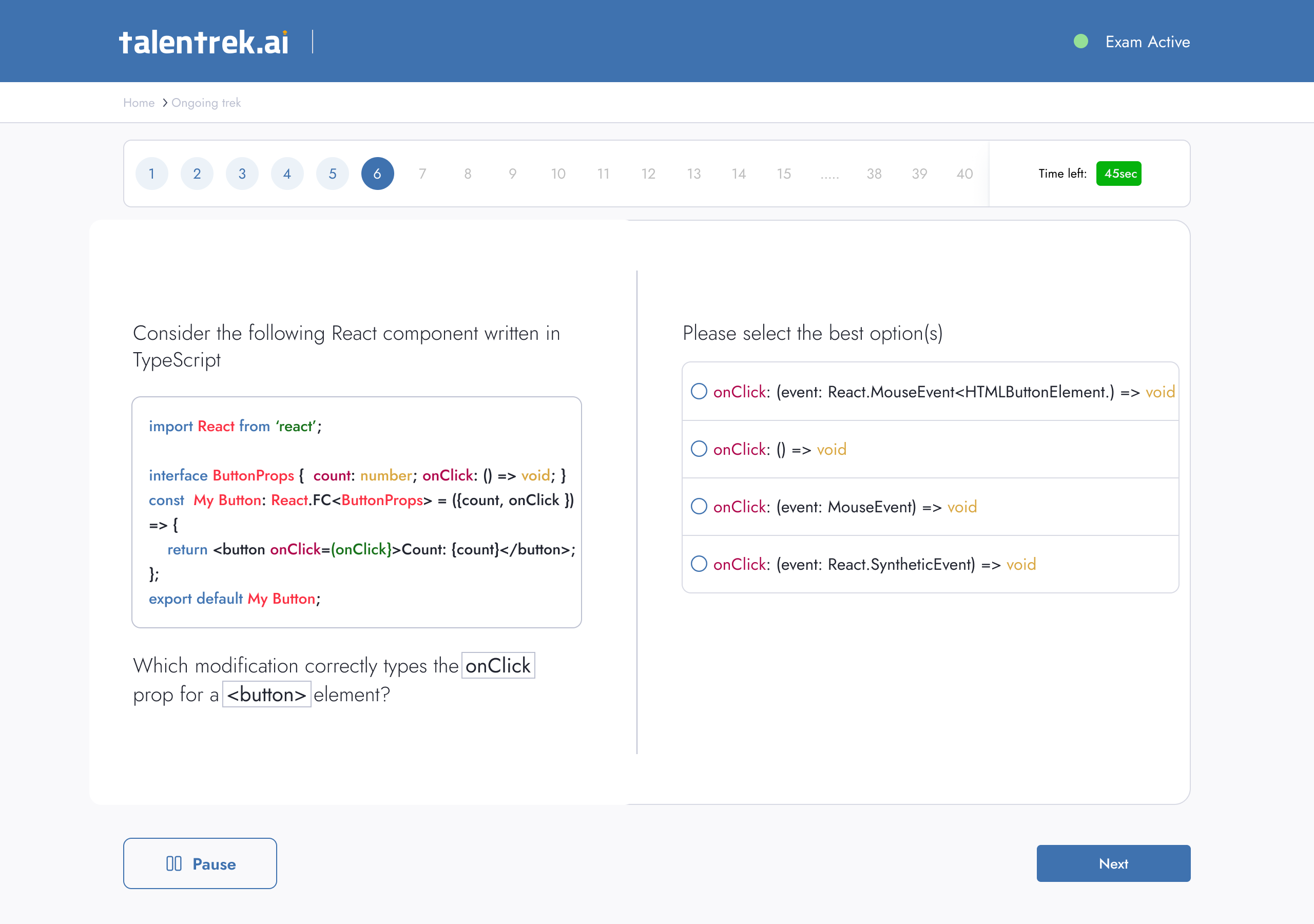Choose the onClick: () => void option
The height and width of the screenshot is (924, 1314).
click(x=699, y=449)
